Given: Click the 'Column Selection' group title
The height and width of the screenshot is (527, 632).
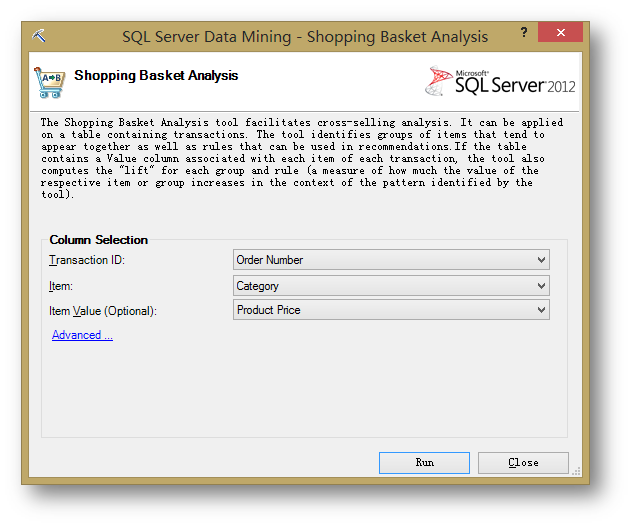Looking at the screenshot, I should click(98, 240).
